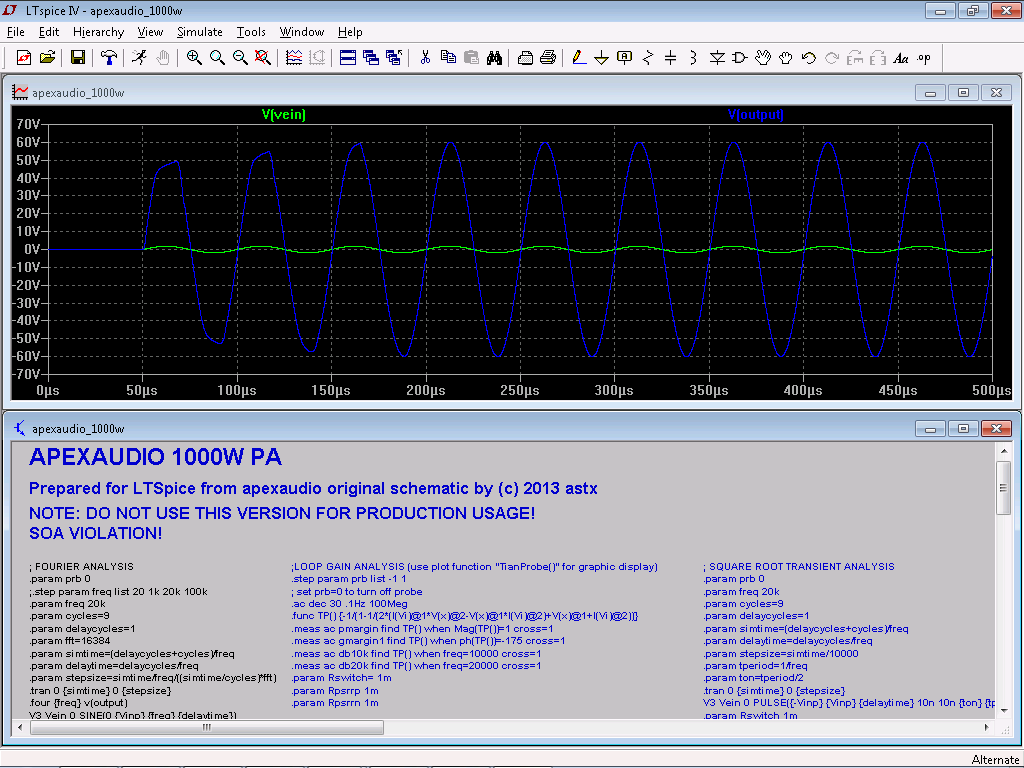The height and width of the screenshot is (768, 1024).
Task: Click the '.four {freq} v(output)' directive
Action: pyautogui.click(x=78, y=703)
